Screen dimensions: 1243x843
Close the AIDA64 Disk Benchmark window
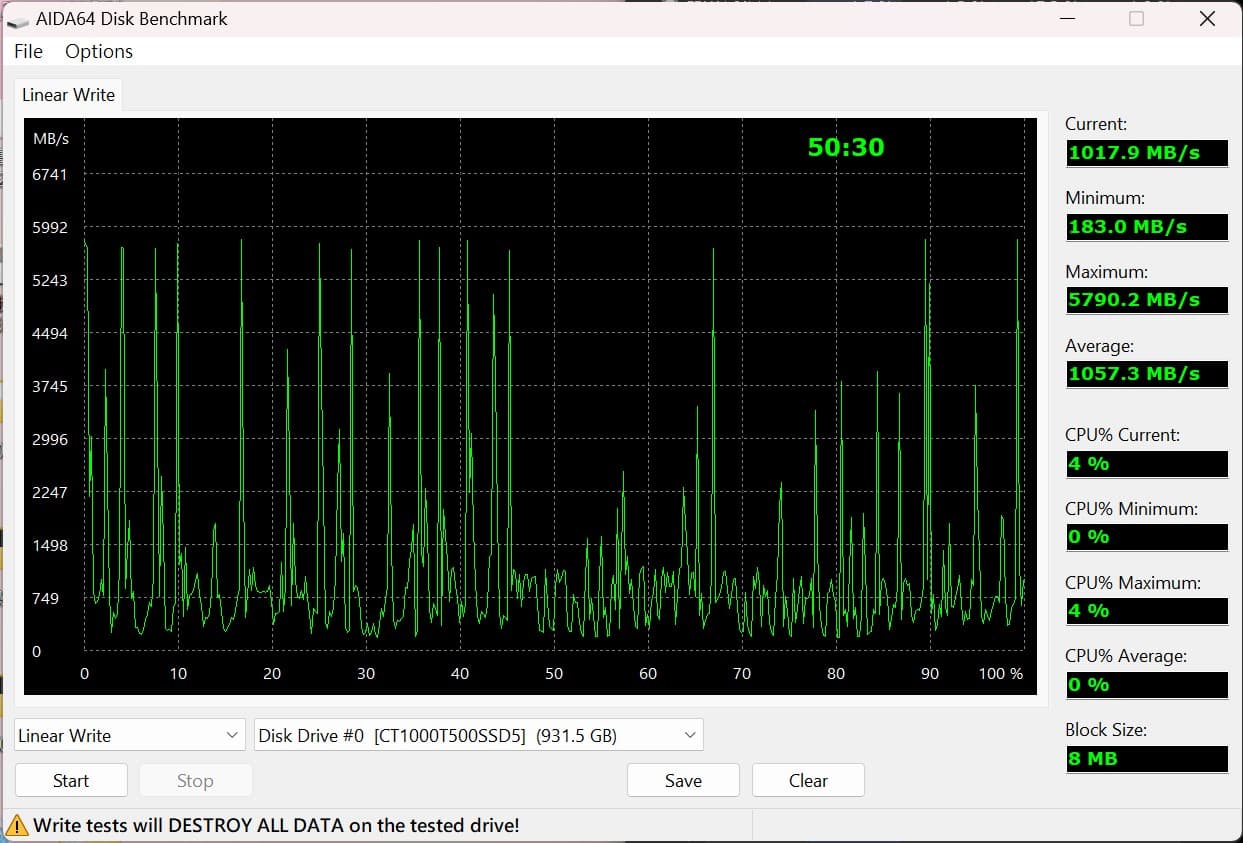[x=1207, y=18]
